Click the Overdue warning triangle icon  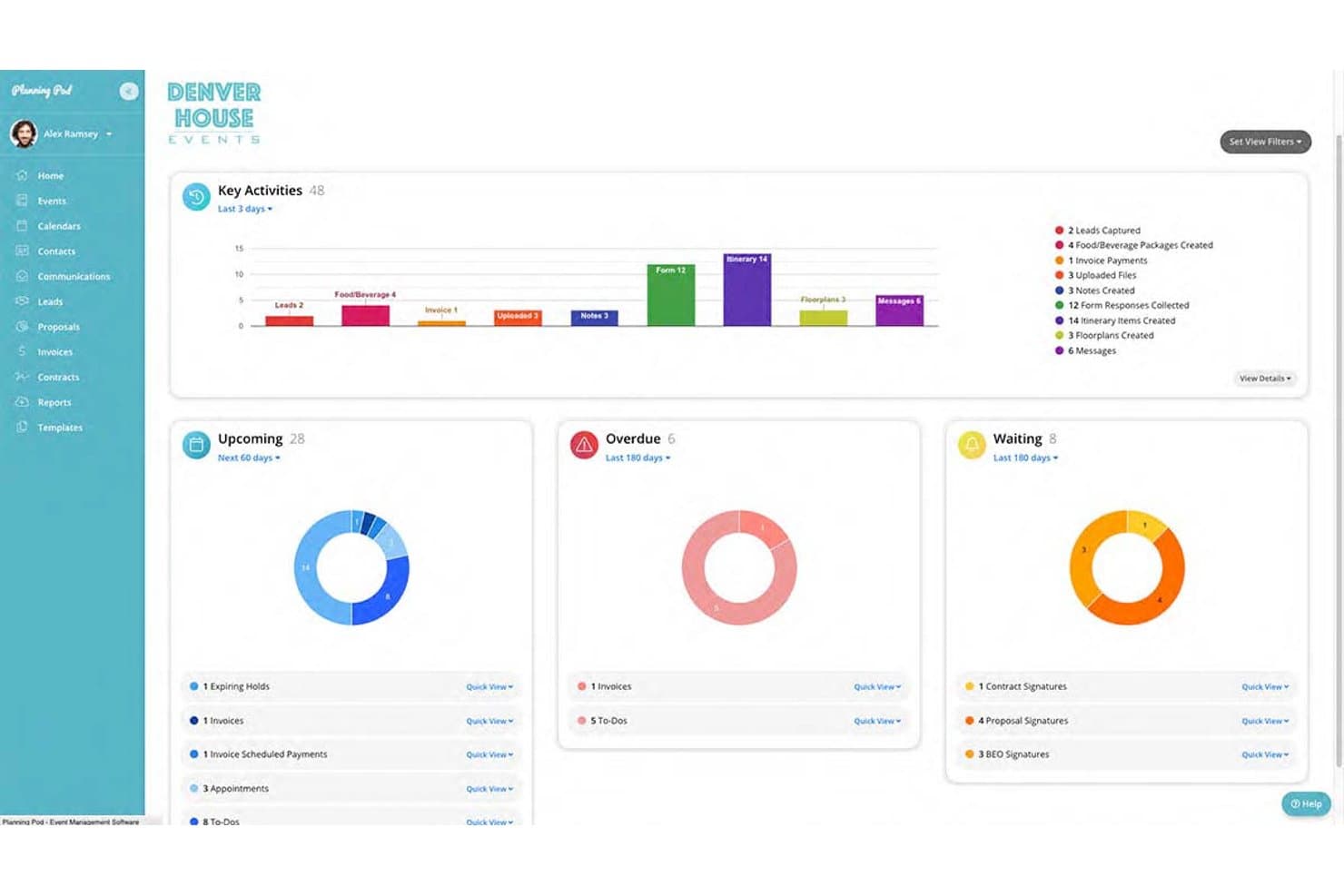click(x=584, y=445)
